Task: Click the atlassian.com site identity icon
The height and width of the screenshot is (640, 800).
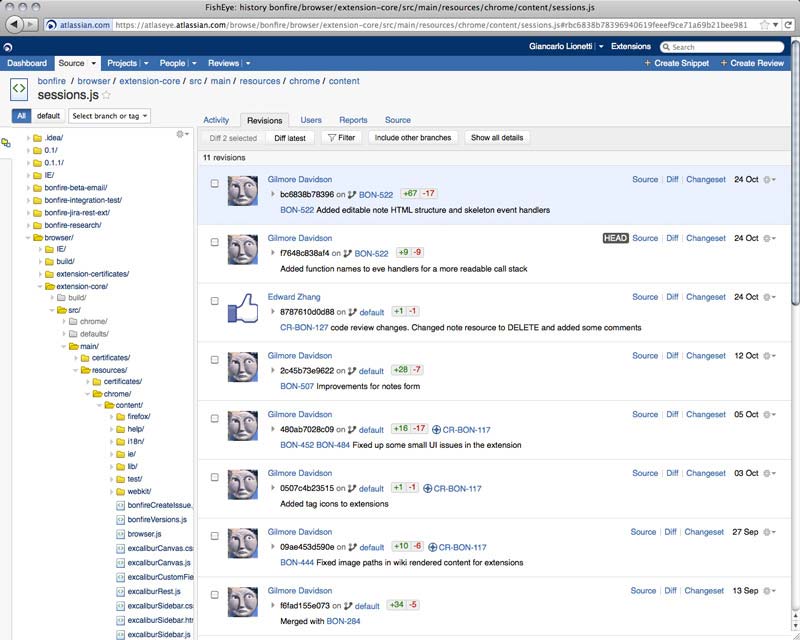Action: (52, 25)
